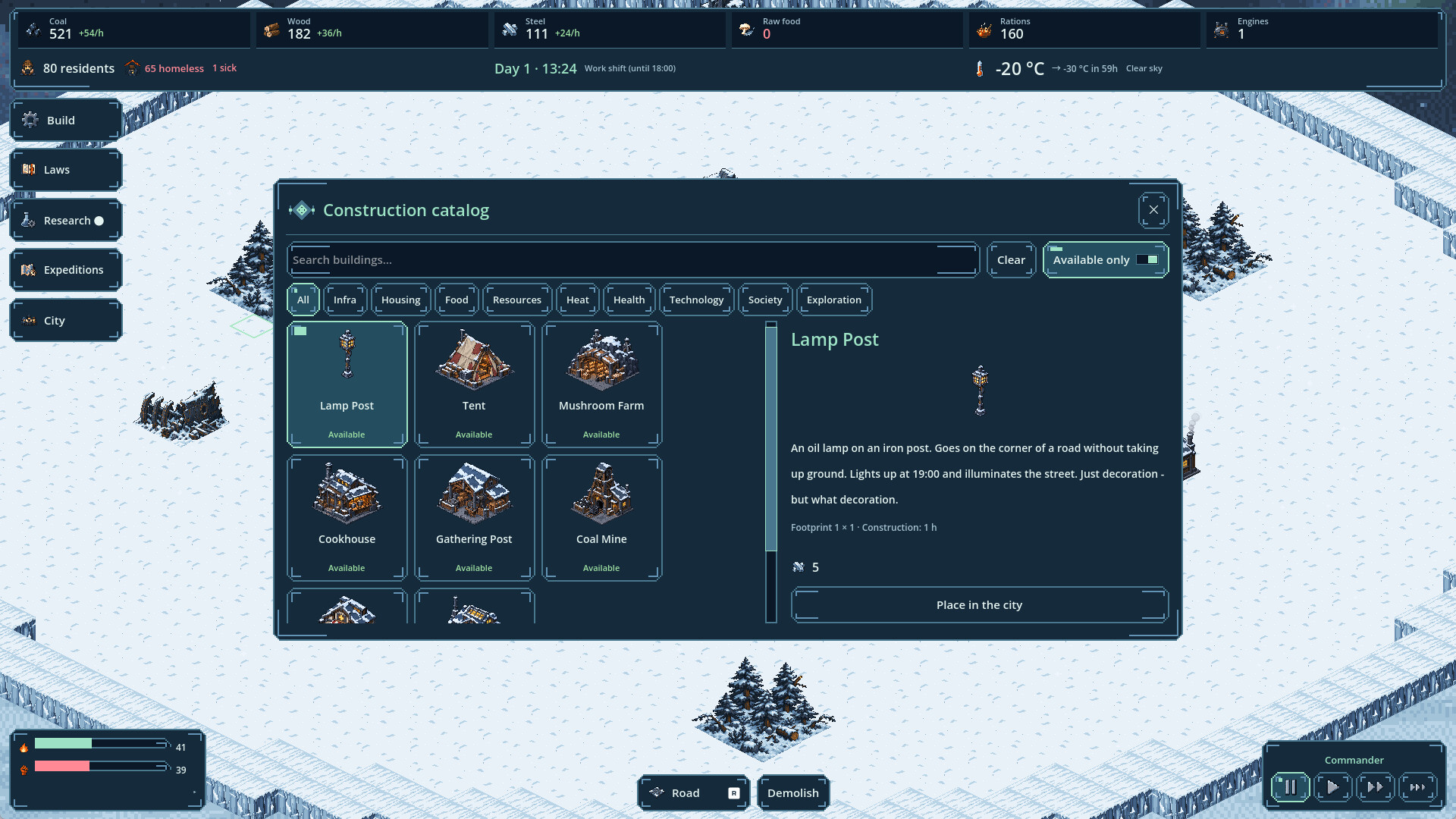Switch to the Resources tab
This screenshot has height=819, width=1456.
517,300
